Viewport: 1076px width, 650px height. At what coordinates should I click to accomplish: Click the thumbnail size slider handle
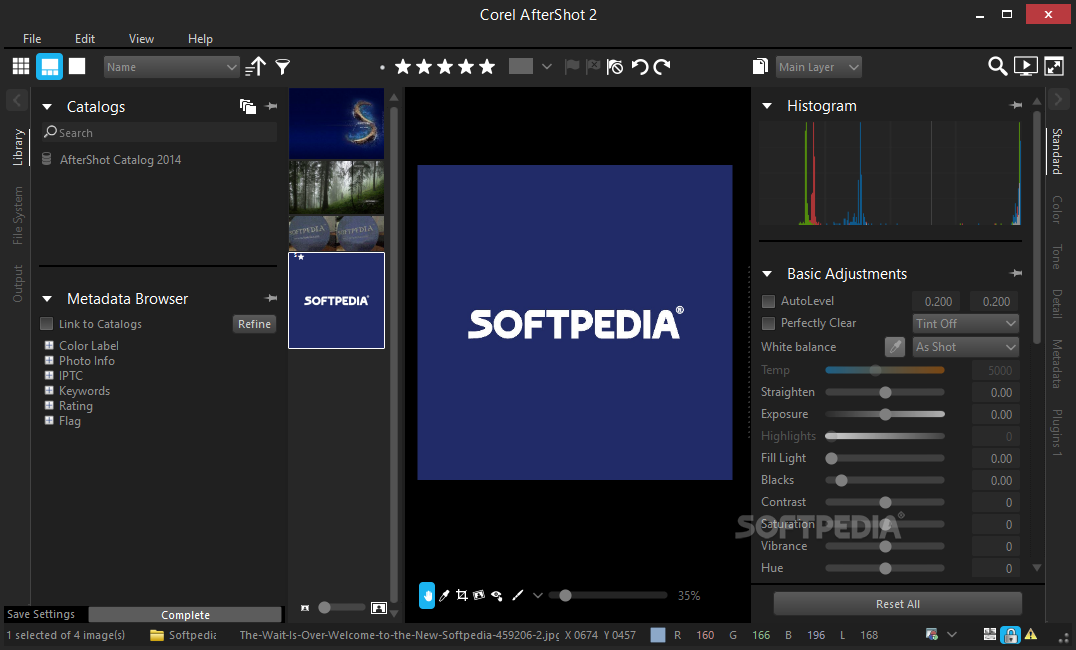coord(325,607)
